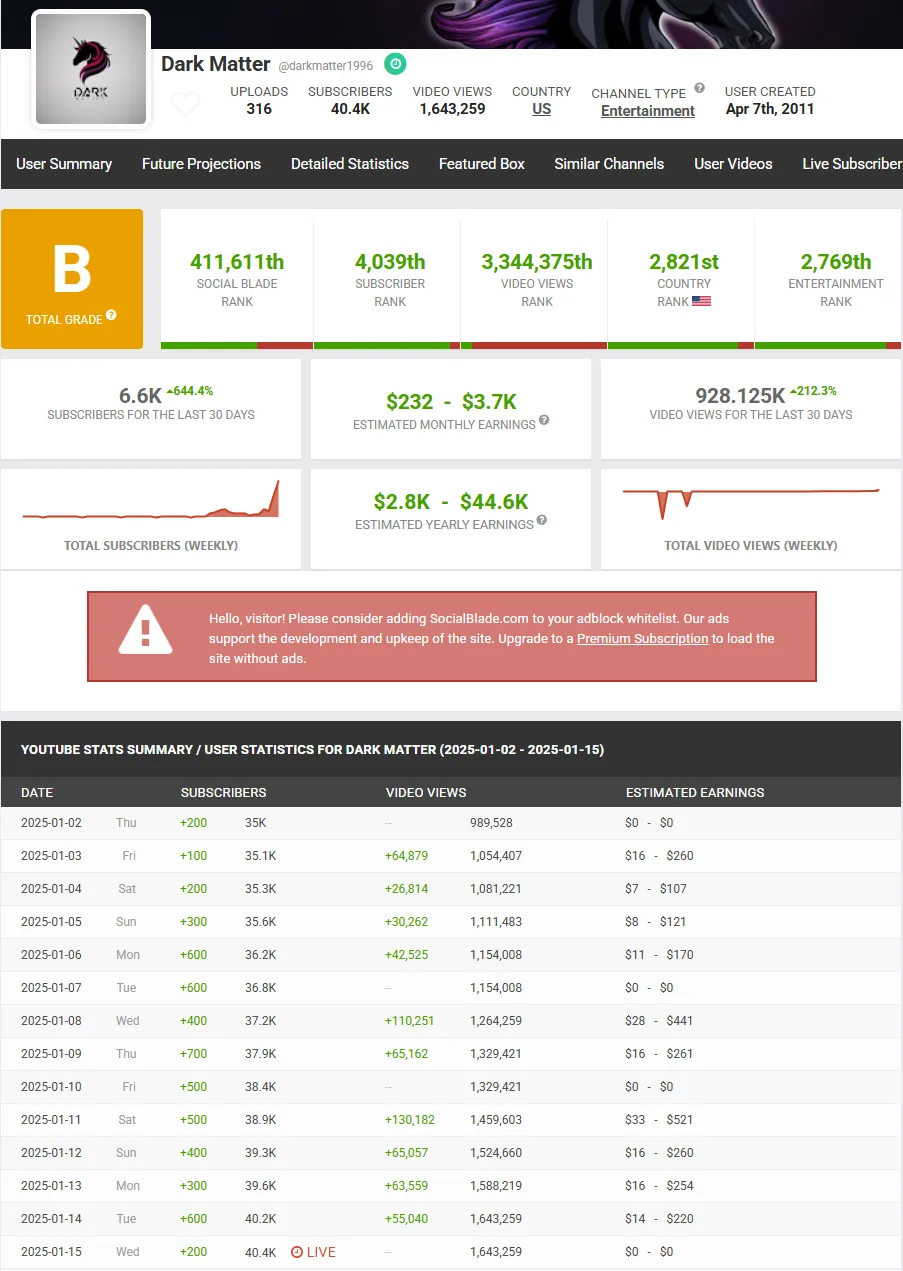Click 36.2K subscribers on 2025-01-06
Screen dimensions: 903x1271
[260, 955]
